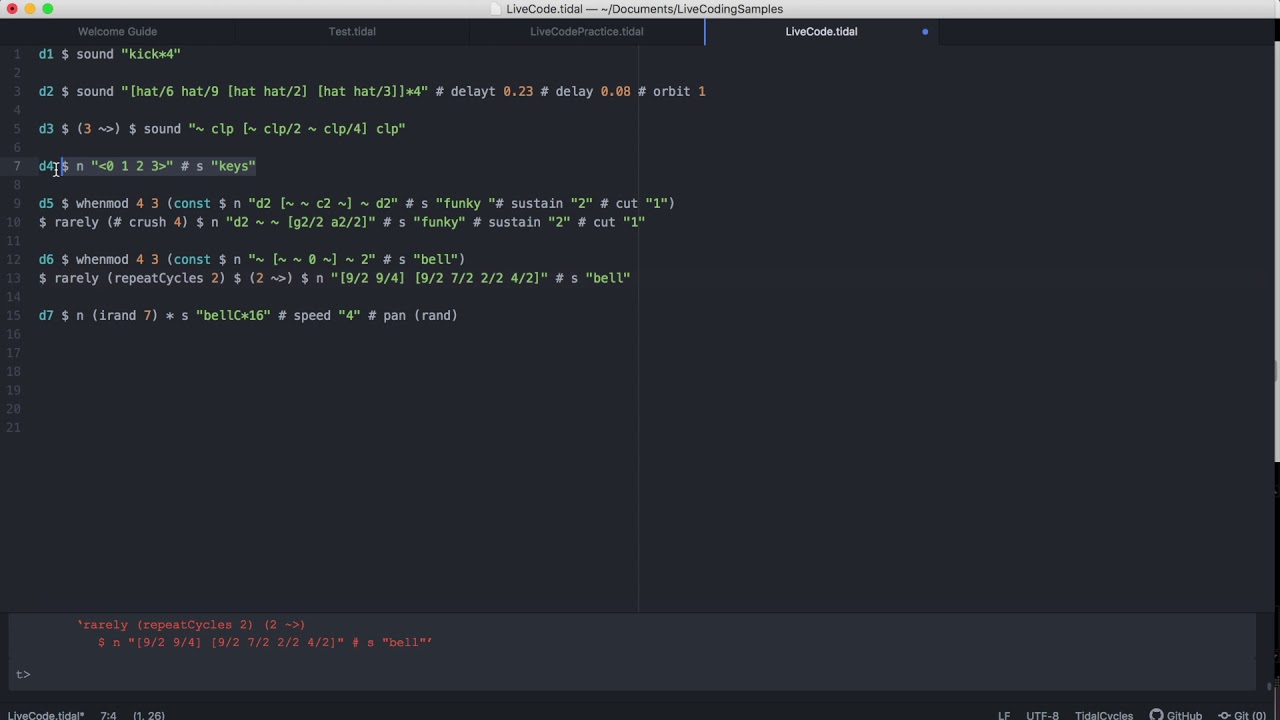Change the LF line ending setting
This screenshot has width=1280, height=720.
click(1004, 715)
